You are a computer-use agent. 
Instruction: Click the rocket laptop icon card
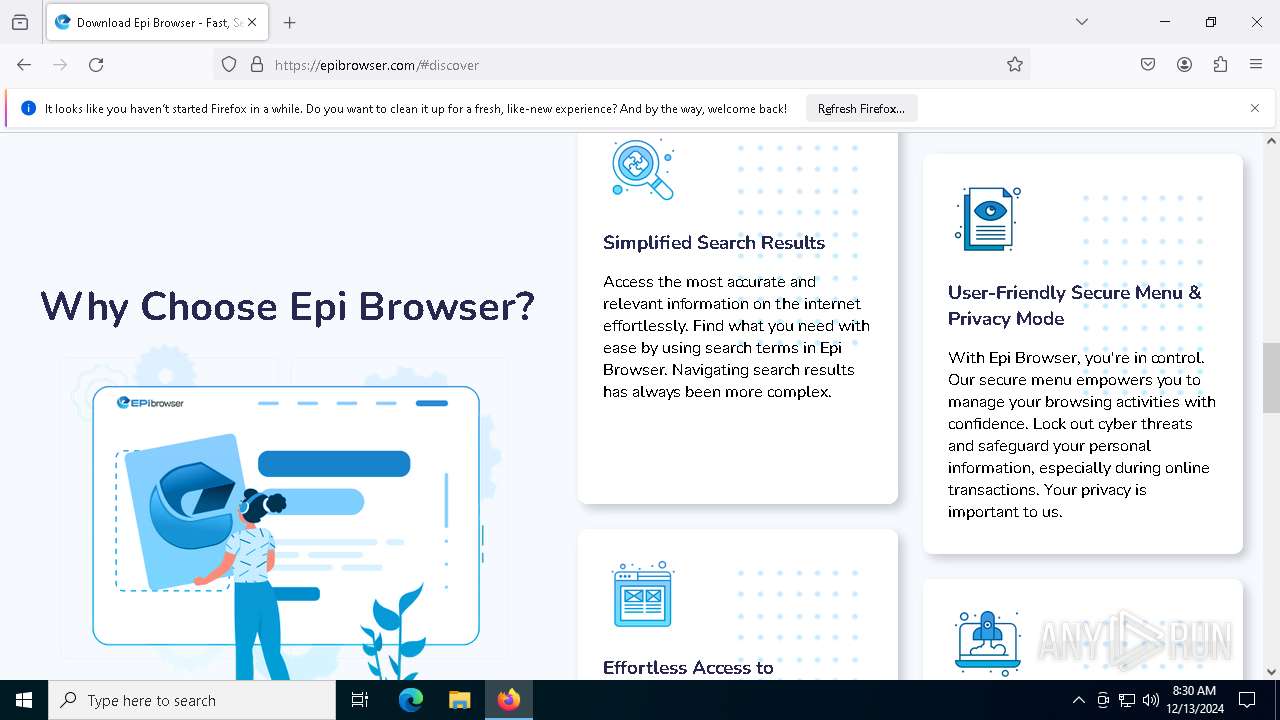[x=988, y=642]
